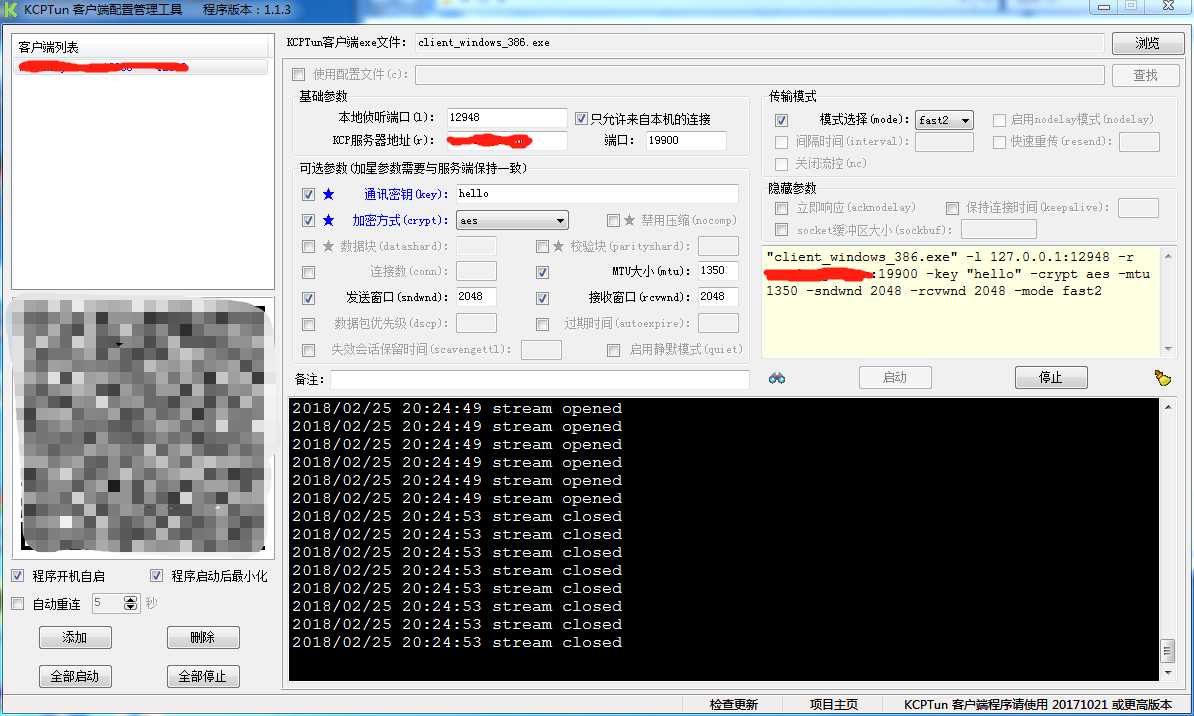This screenshot has height=716, width=1194.
Task: Uncheck the 发送窗口(sndwnd) checkbox
Action: (x=308, y=298)
